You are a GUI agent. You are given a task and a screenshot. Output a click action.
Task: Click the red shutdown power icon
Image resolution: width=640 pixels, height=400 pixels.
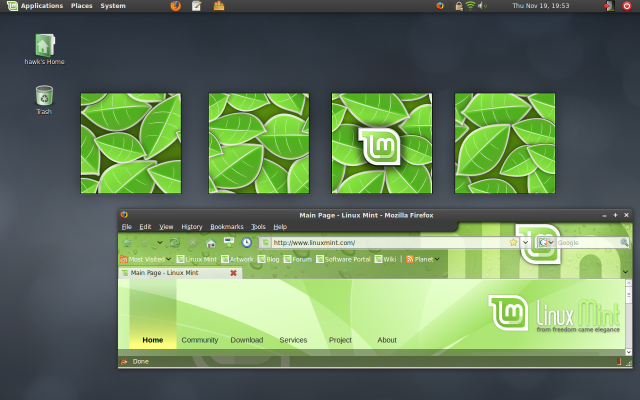[x=627, y=6]
